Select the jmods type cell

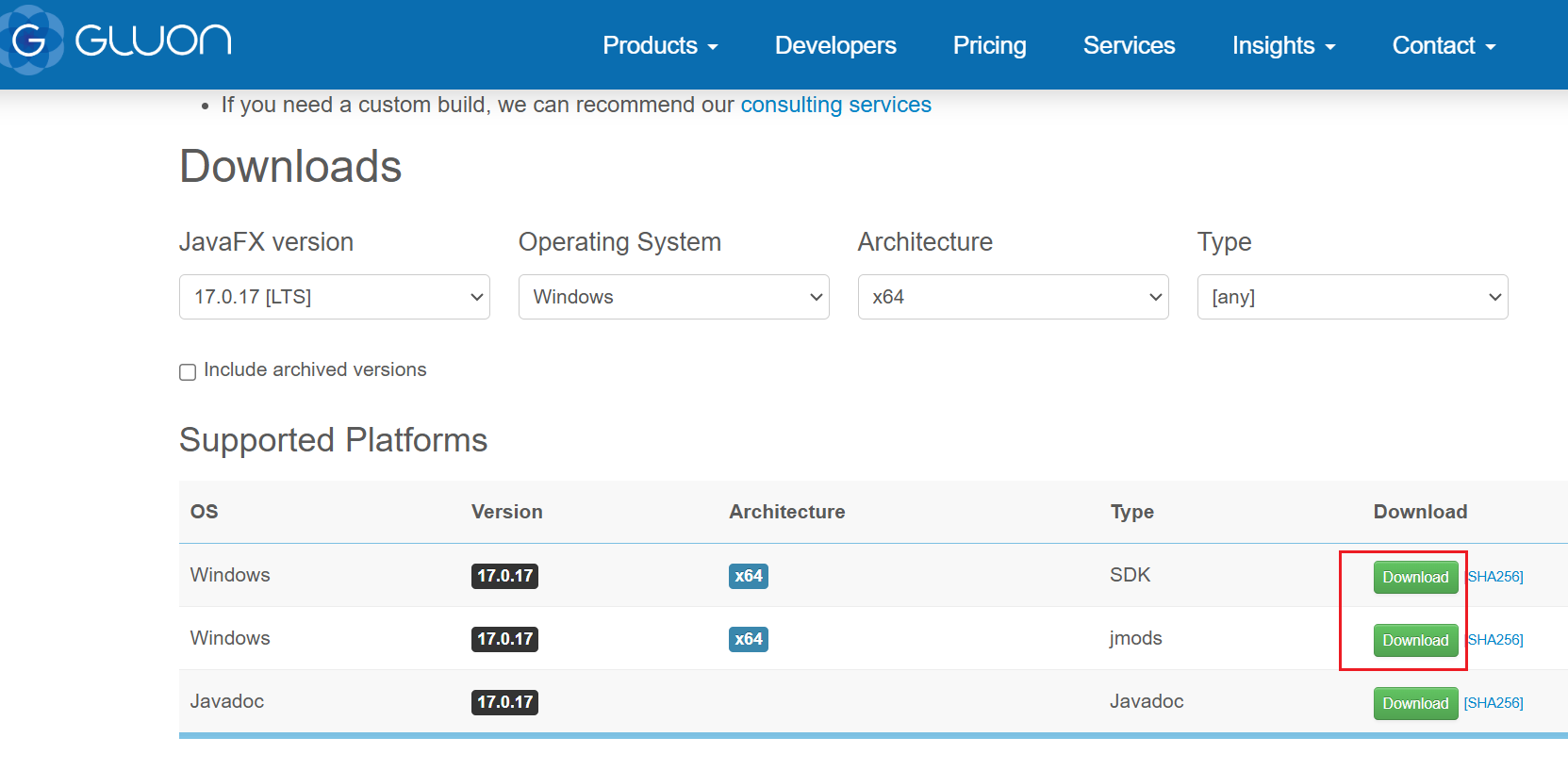[1136, 638]
